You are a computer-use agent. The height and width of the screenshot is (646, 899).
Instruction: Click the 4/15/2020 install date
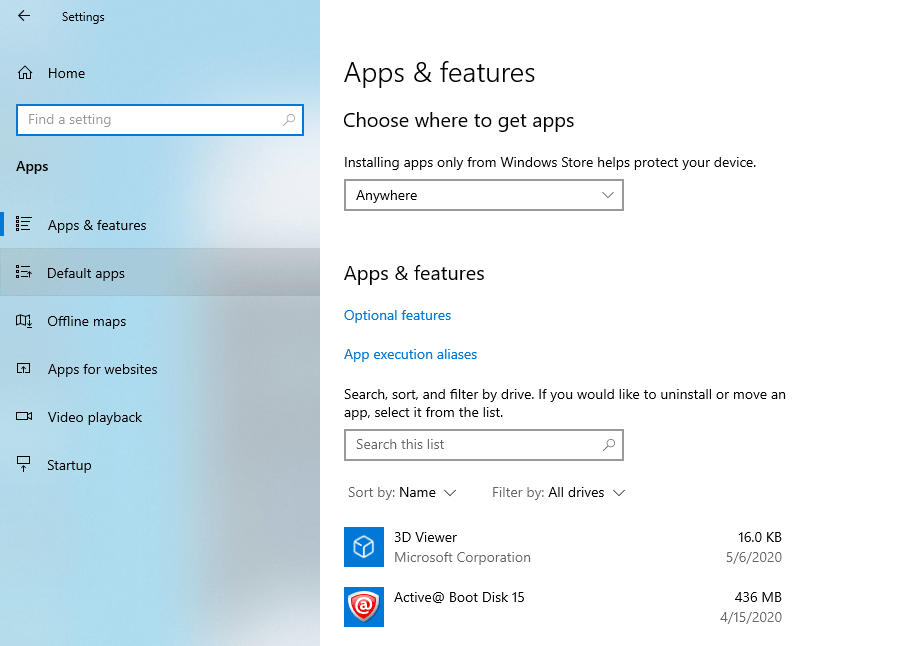click(751, 617)
